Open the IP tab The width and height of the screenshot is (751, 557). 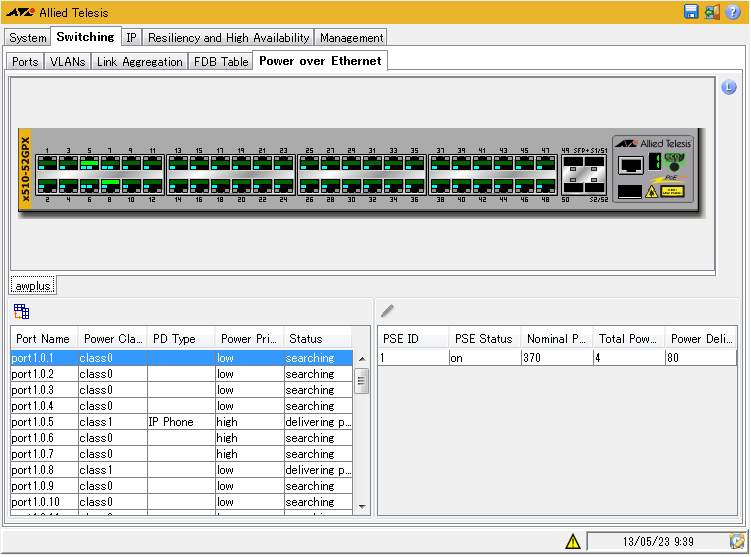pos(131,37)
